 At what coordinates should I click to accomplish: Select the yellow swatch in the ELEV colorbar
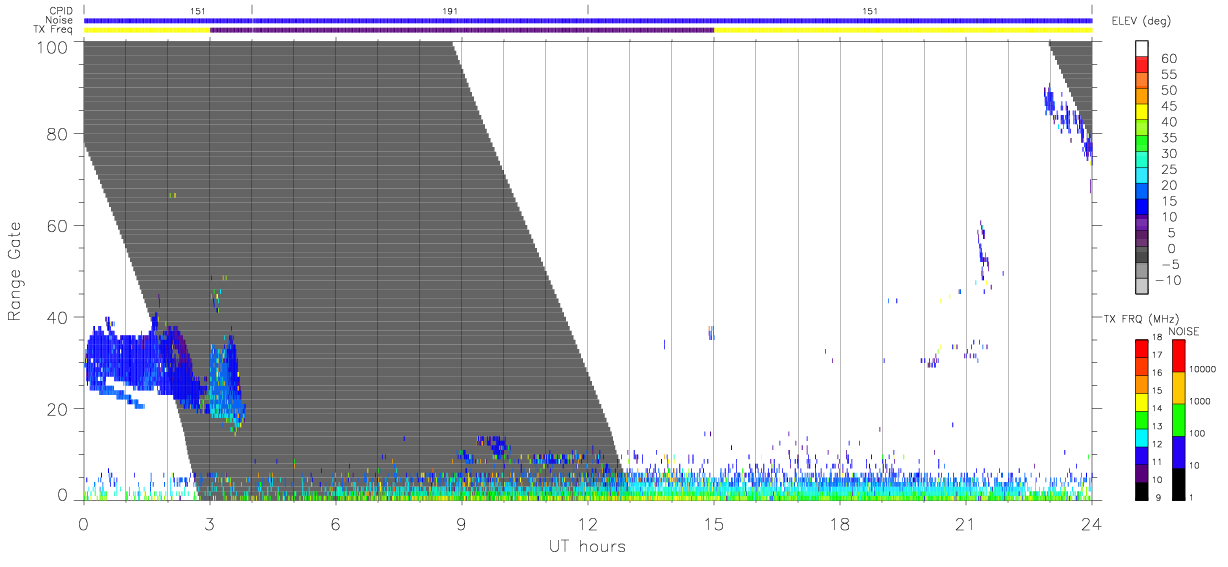[x=1142, y=111]
